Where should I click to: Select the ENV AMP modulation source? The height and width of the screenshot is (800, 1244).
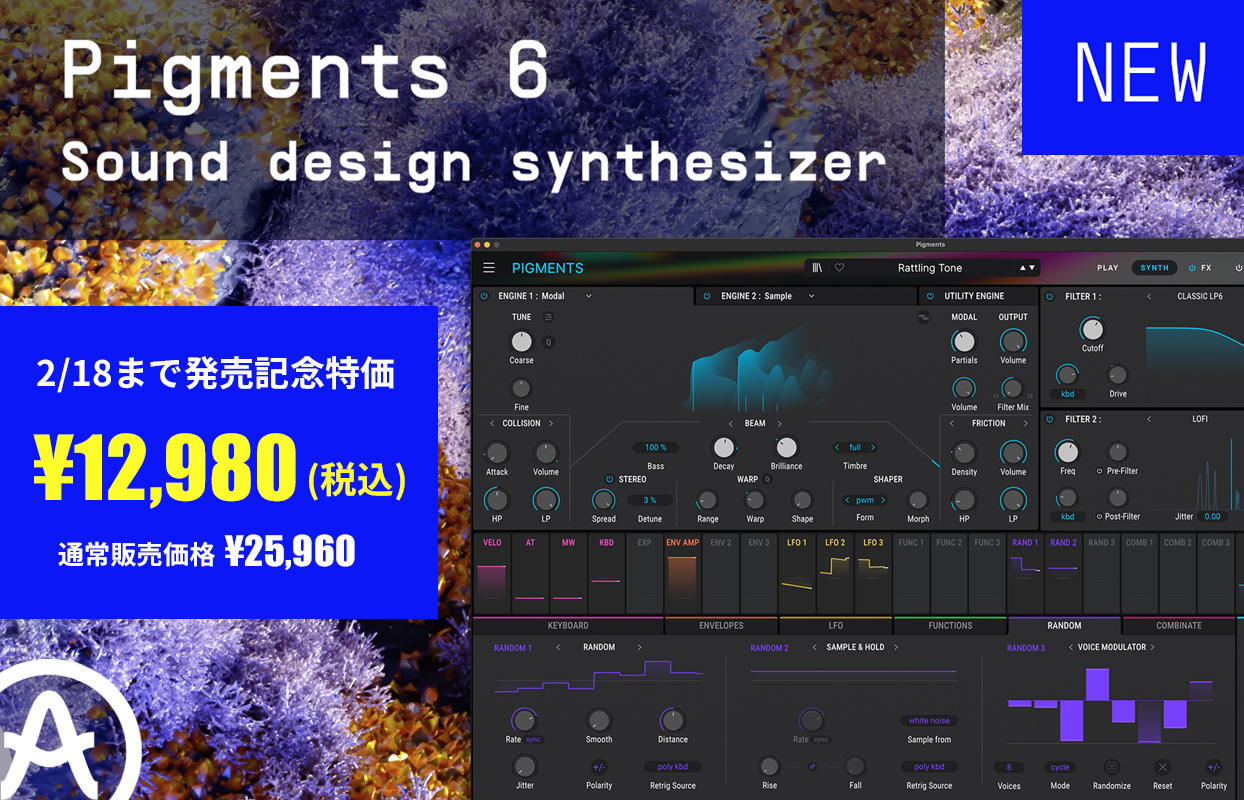pyautogui.click(x=683, y=574)
